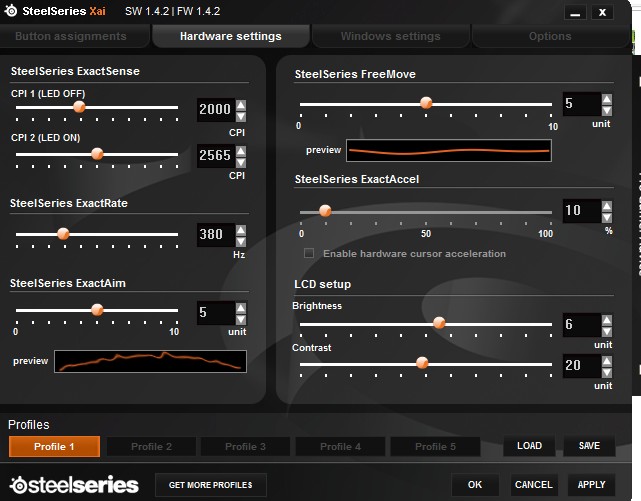Raise ExactRate Hz with up arrow
This screenshot has width=641, height=501.
coord(241,230)
